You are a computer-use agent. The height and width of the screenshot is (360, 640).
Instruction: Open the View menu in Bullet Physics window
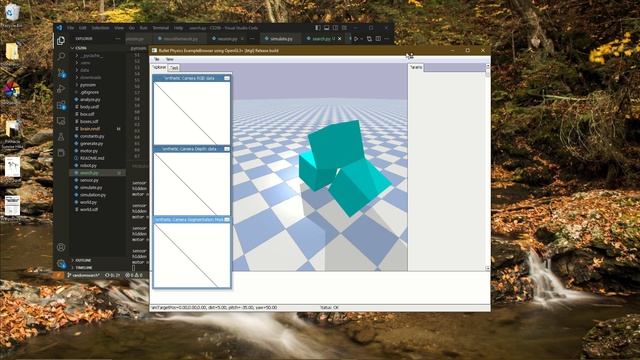tap(169, 60)
